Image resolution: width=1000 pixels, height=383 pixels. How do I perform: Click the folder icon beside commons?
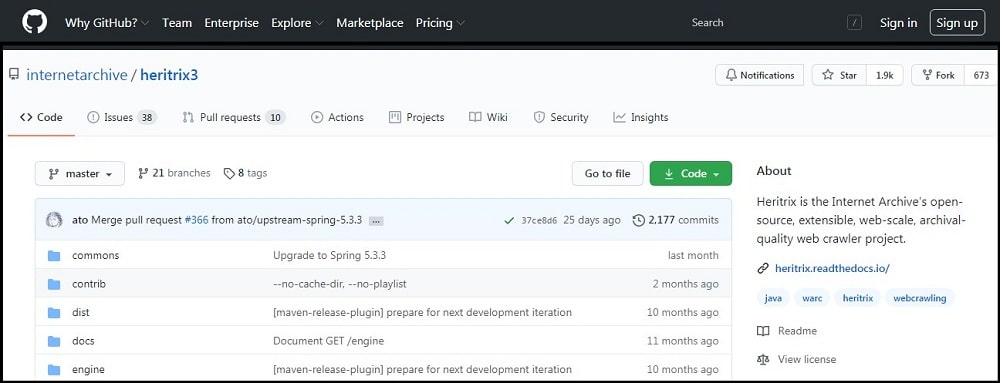click(x=54, y=256)
